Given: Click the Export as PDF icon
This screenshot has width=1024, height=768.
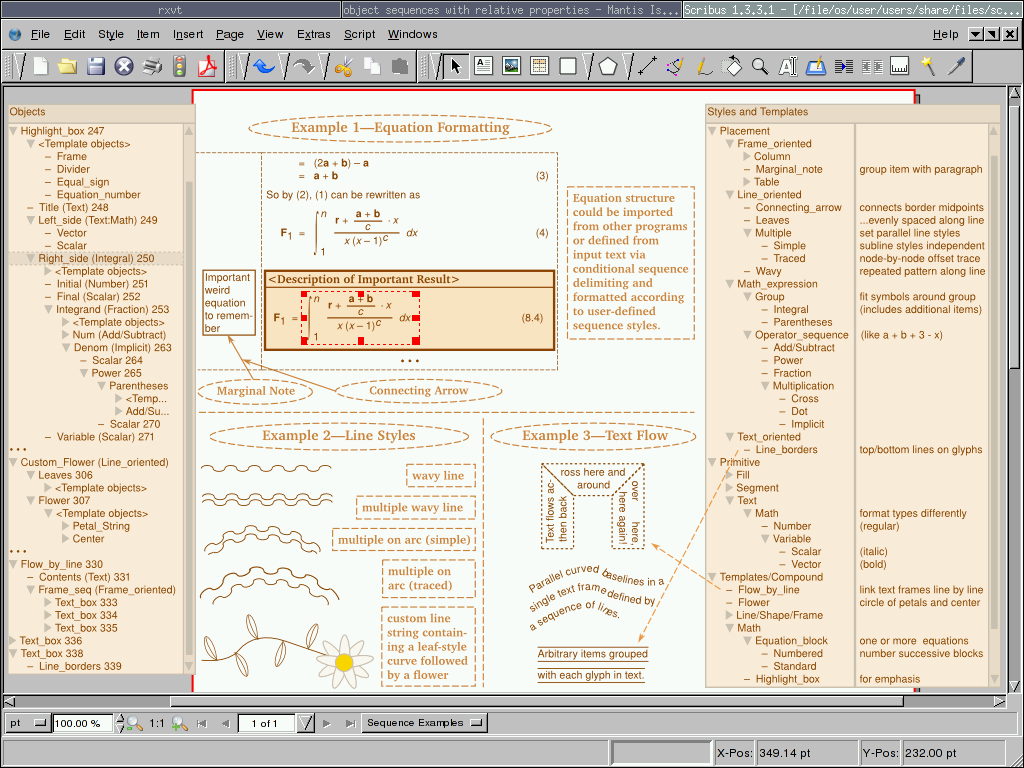Looking at the screenshot, I should tap(208, 67).
